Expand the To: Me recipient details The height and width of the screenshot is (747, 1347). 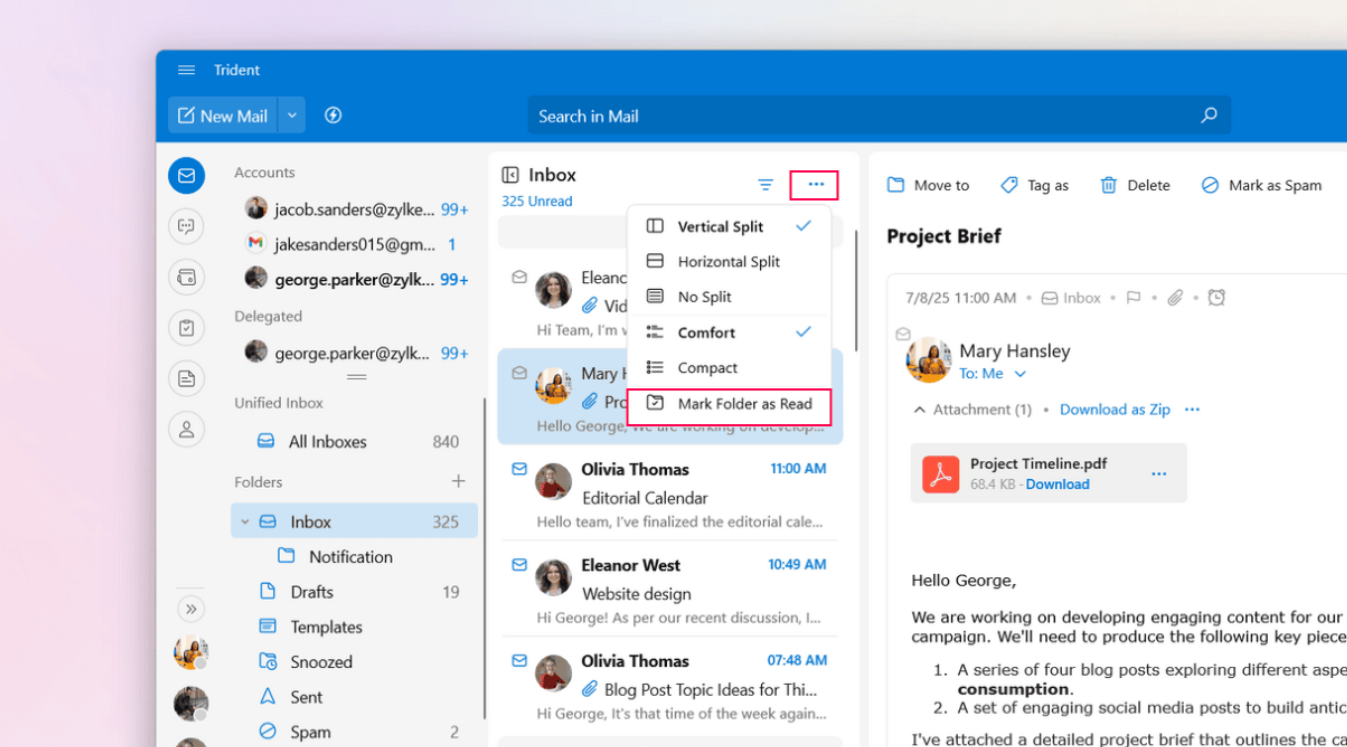tap(1020, 374)
